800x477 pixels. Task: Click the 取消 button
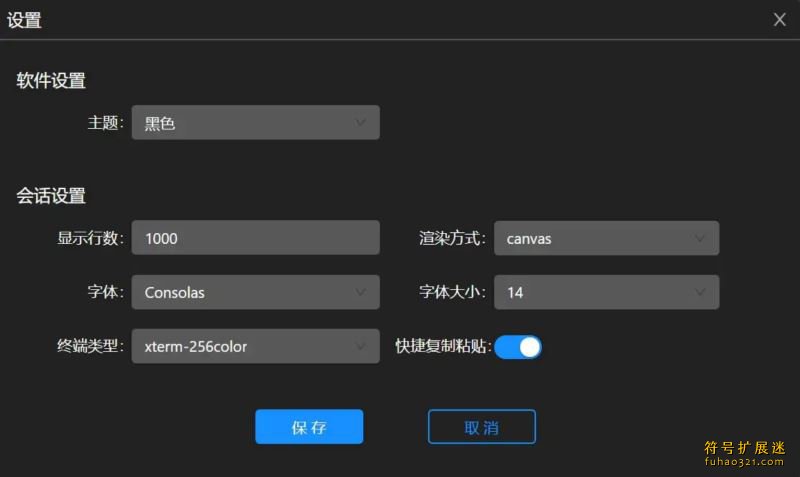482,427
